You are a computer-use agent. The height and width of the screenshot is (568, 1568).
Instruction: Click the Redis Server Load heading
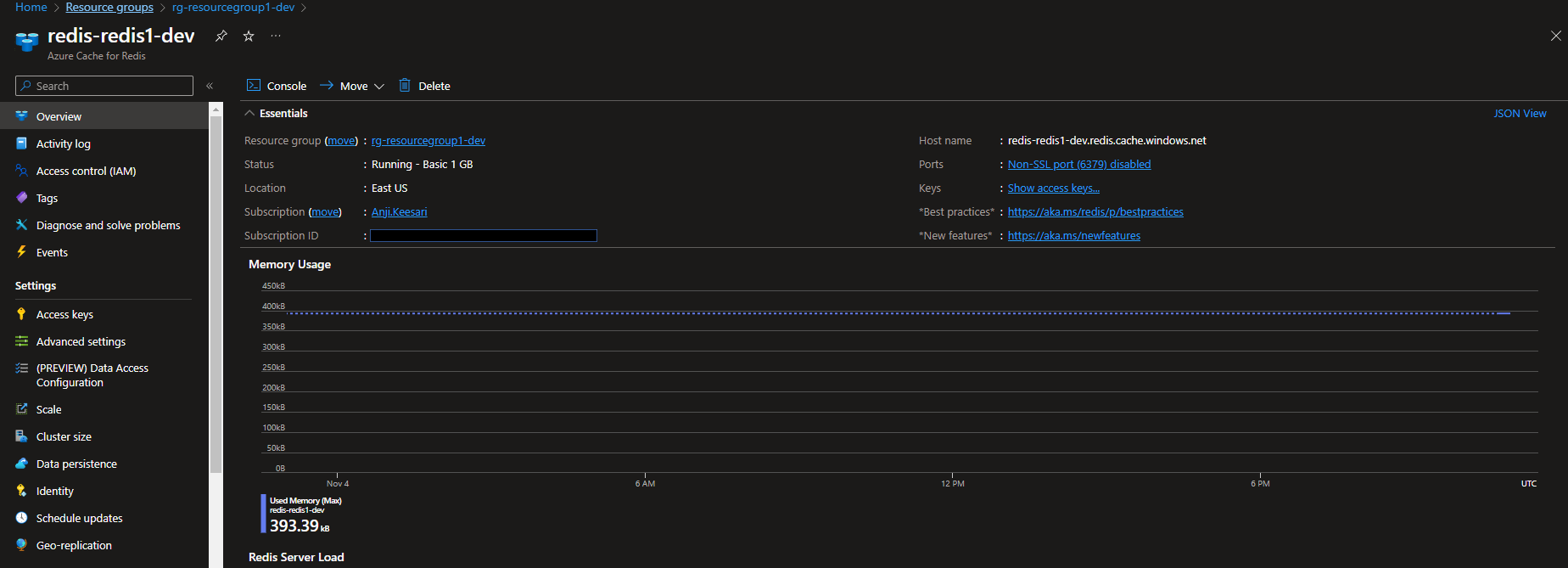pos(296,557)
